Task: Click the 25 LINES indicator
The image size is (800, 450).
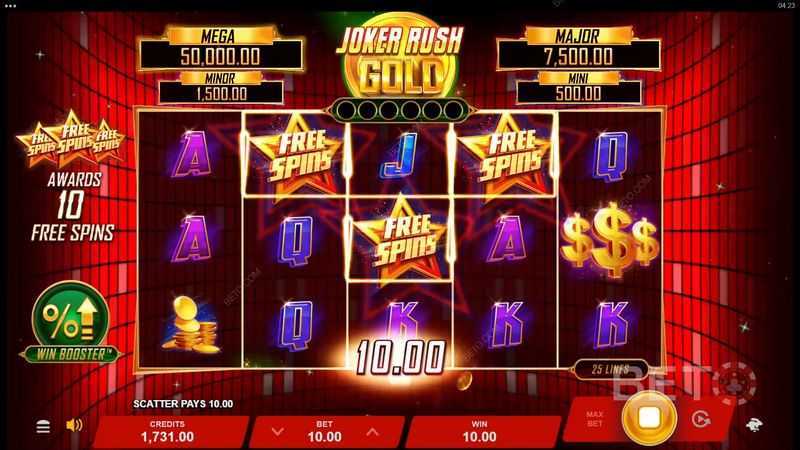Action: (x=611, y=369)
